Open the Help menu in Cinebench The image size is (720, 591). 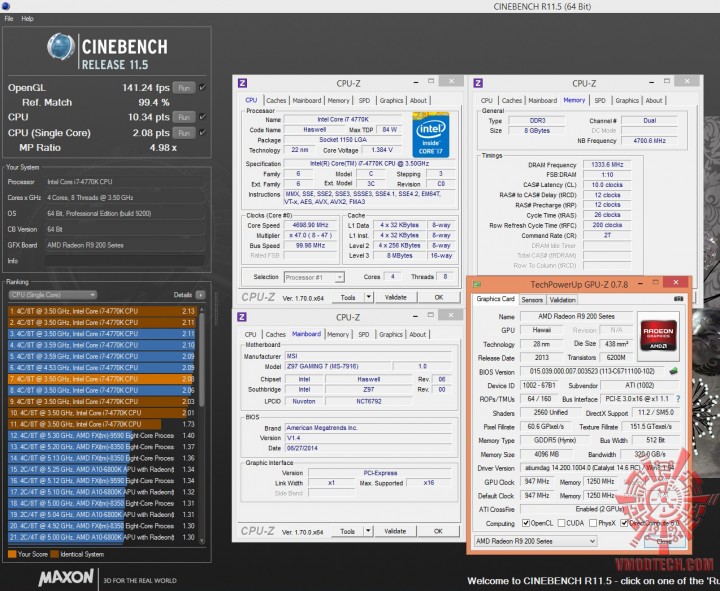[x=28, y=19]
